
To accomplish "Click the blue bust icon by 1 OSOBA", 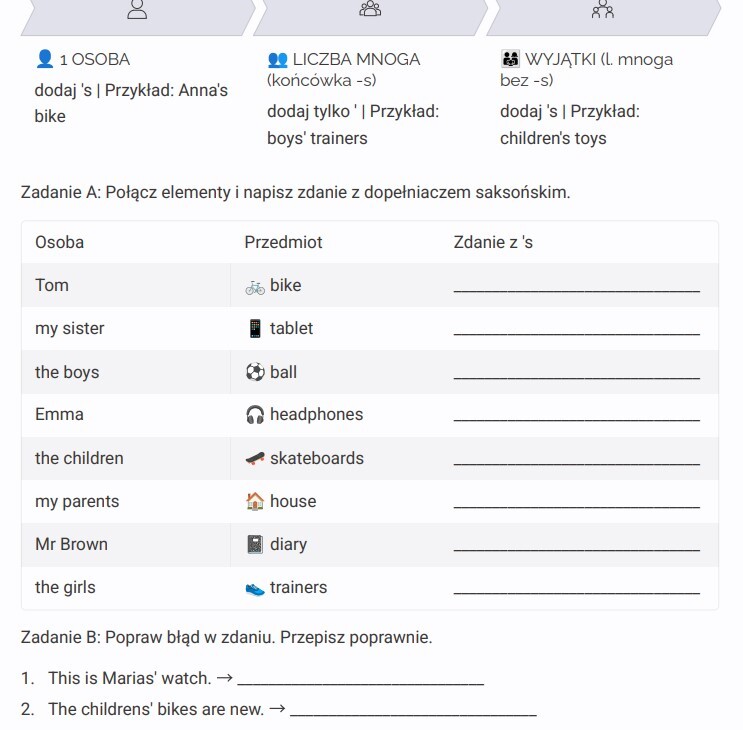I will [x=45, y=59].
